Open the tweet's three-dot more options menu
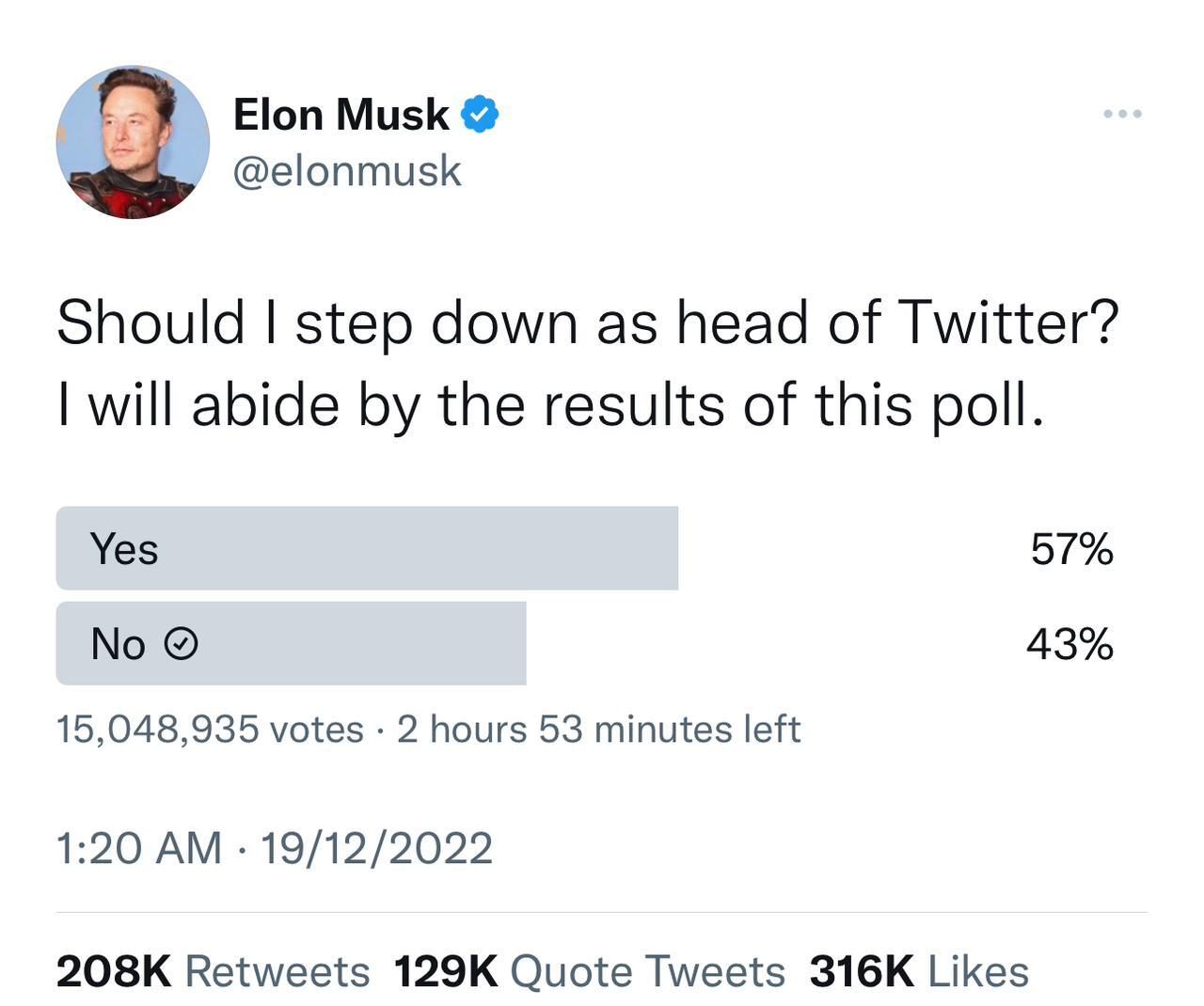The width and height of the screenshot is (1204, 1006). point(1122,114)
